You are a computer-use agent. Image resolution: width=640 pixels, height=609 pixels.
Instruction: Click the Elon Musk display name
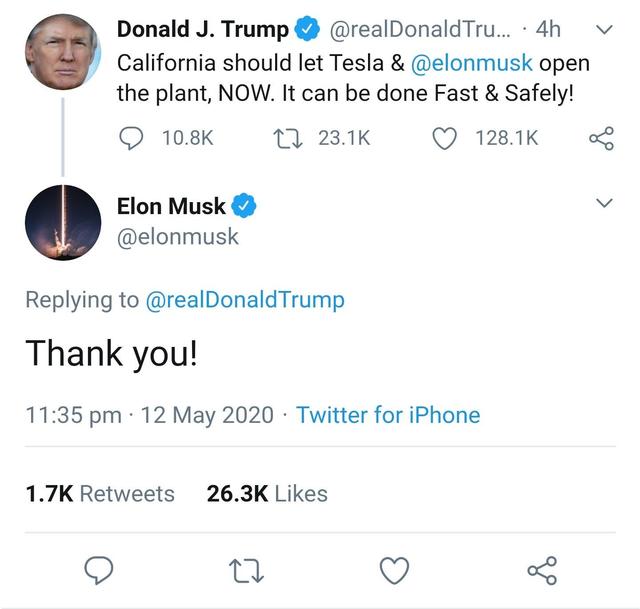point(171,207)
